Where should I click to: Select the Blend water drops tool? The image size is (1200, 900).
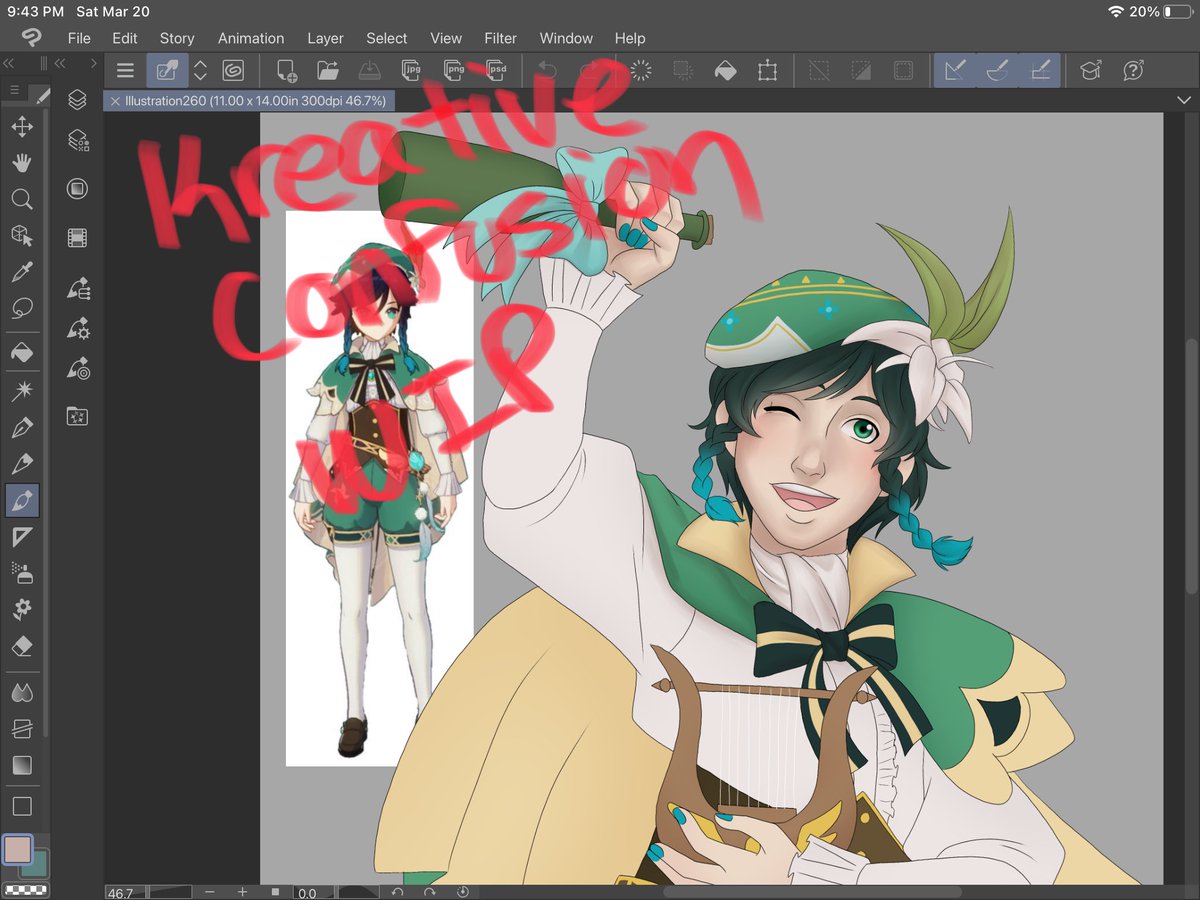tap(22, 692)
